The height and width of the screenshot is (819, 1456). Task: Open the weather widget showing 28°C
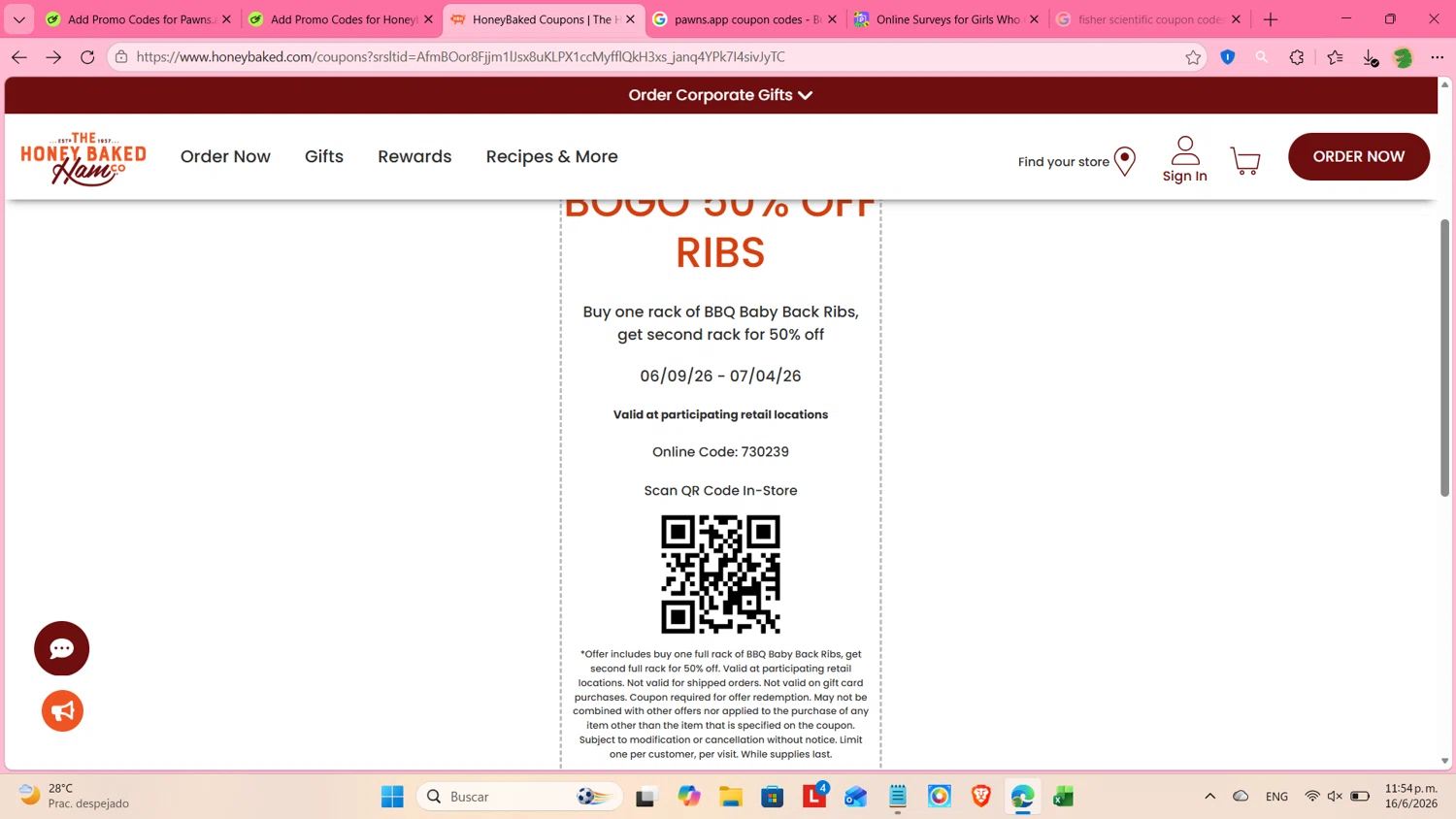pyautogui.click(x=75, y=796)
